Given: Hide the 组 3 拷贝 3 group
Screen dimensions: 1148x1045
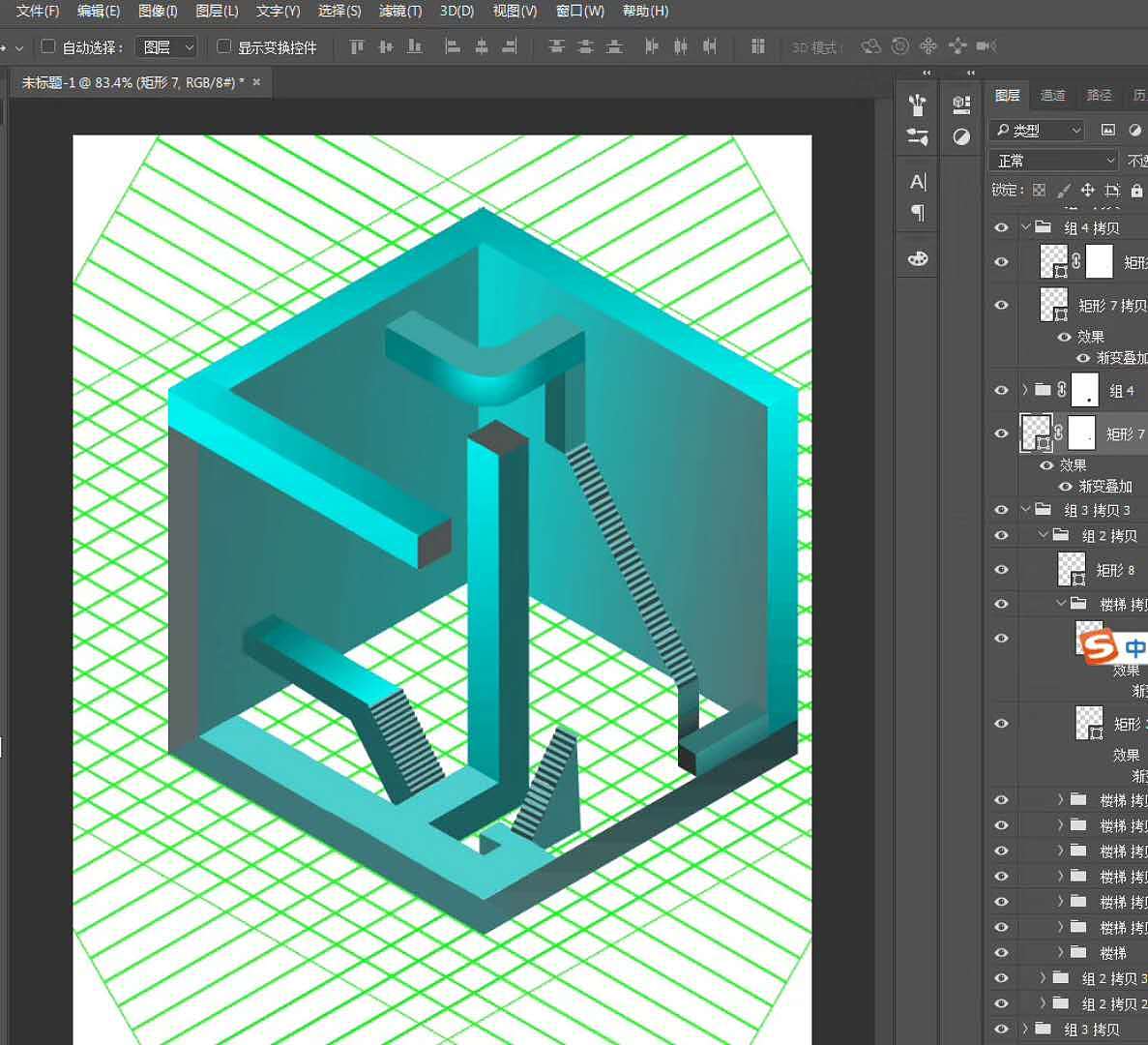Looking at the screenshot, I should (1001, 510).
